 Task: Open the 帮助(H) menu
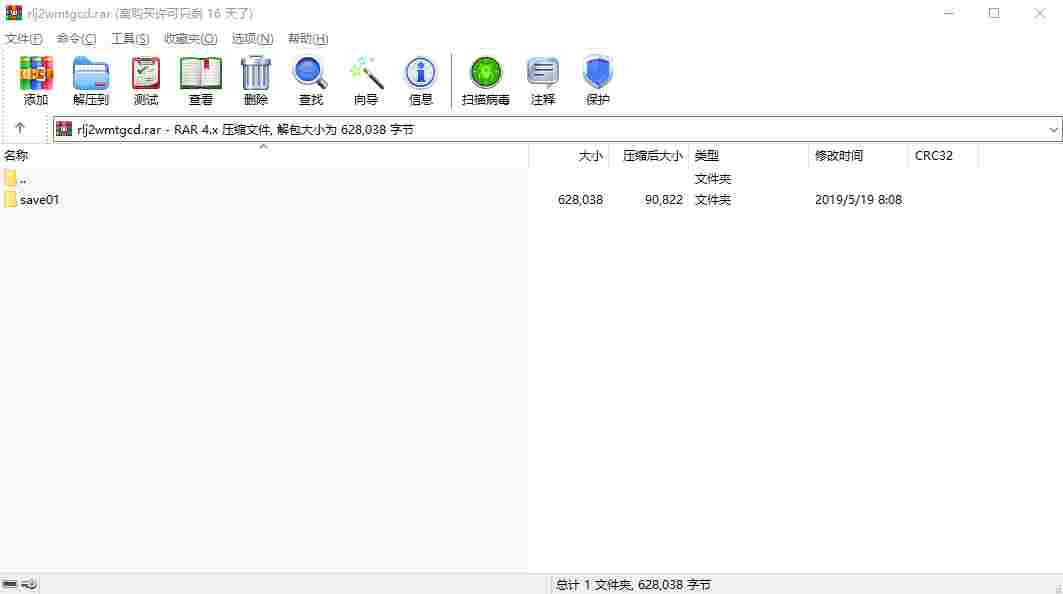tap(308, 39)
